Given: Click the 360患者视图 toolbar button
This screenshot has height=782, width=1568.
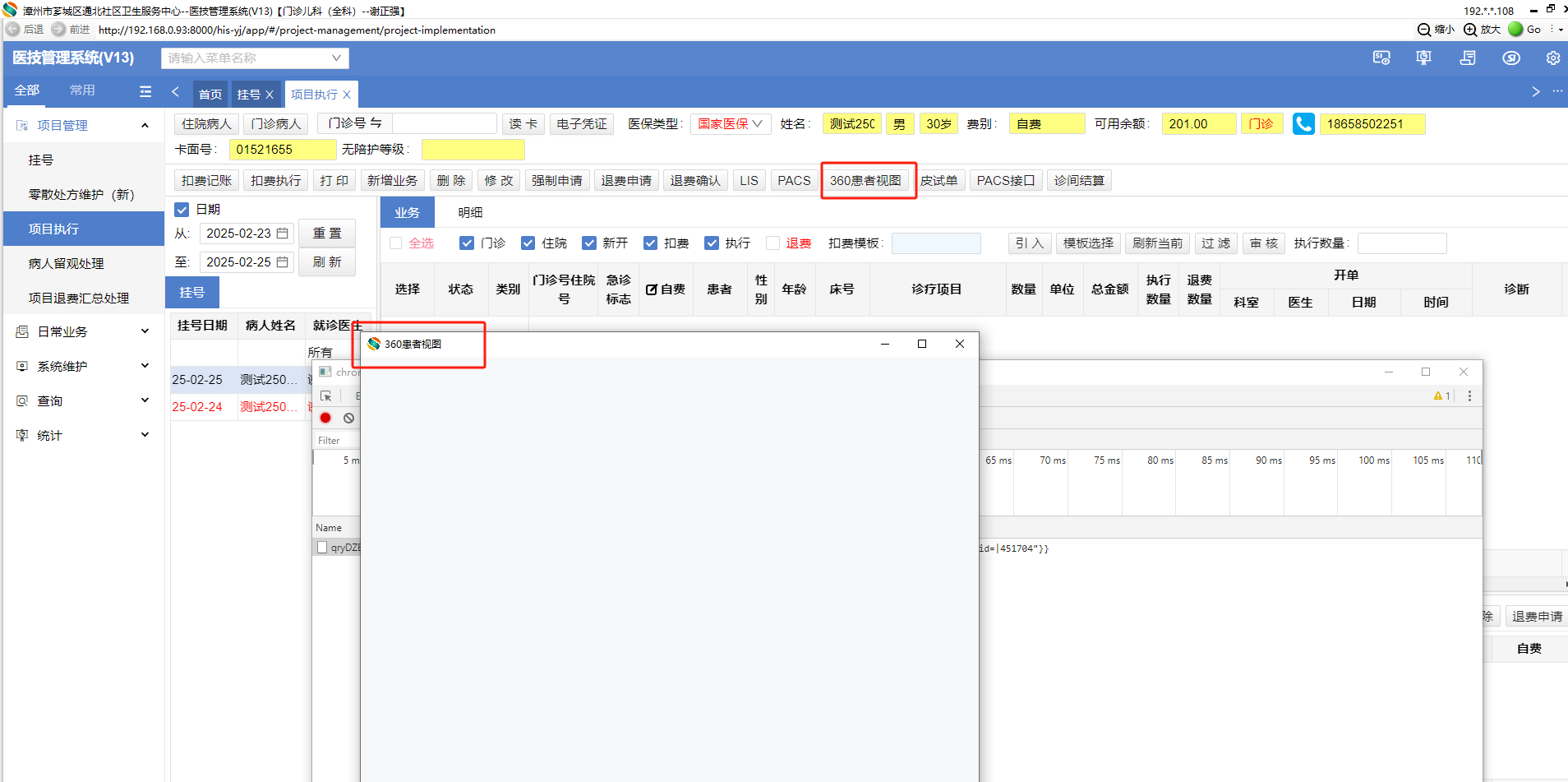Looking at the screenshot, I should (865, 181).
